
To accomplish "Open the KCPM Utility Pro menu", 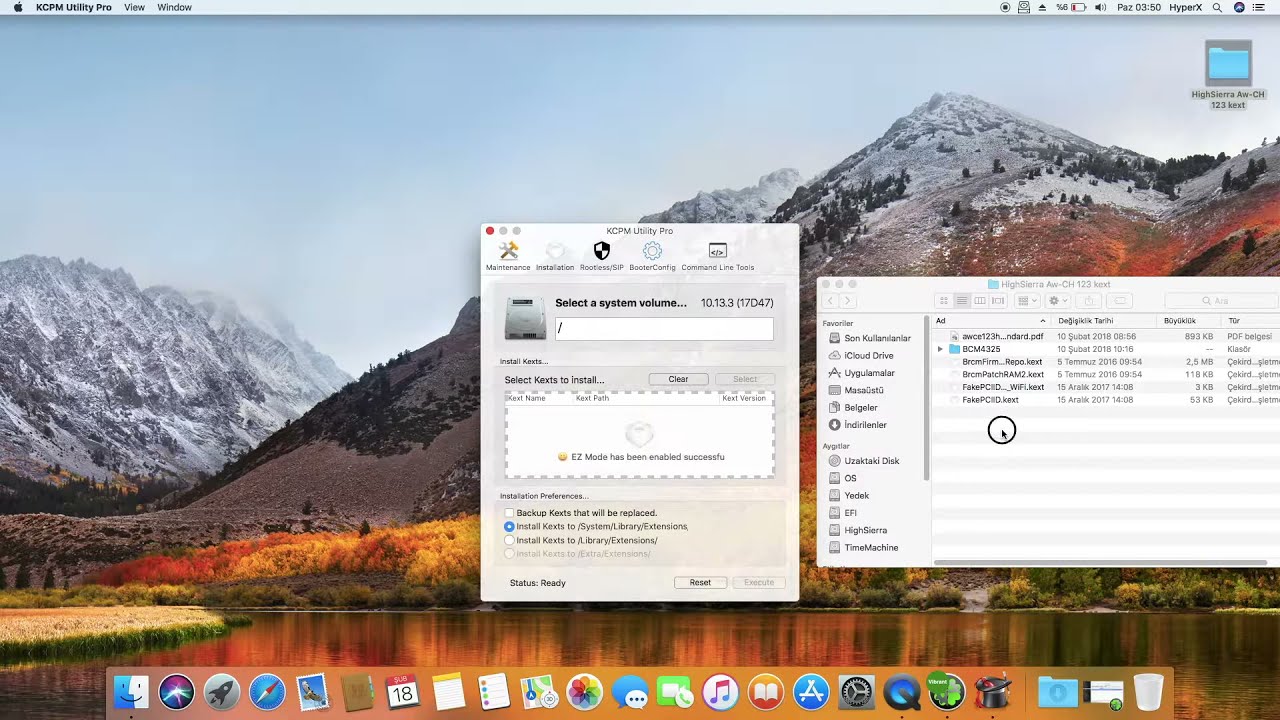I will point(74,7).
